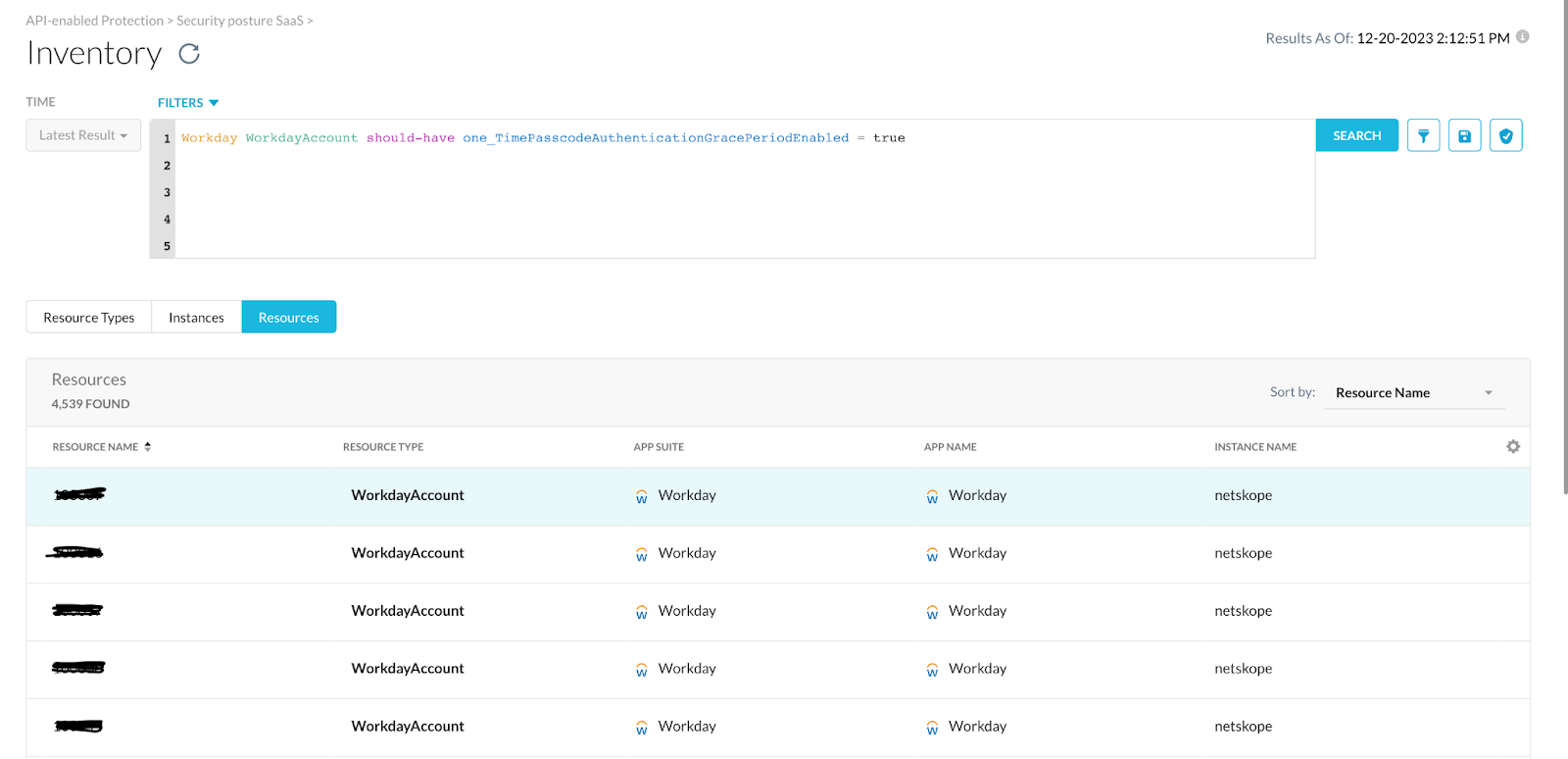The image size is (1568, 759).
Task: Click the RESOURCE TYPE column header
Action: coord(383,446)
